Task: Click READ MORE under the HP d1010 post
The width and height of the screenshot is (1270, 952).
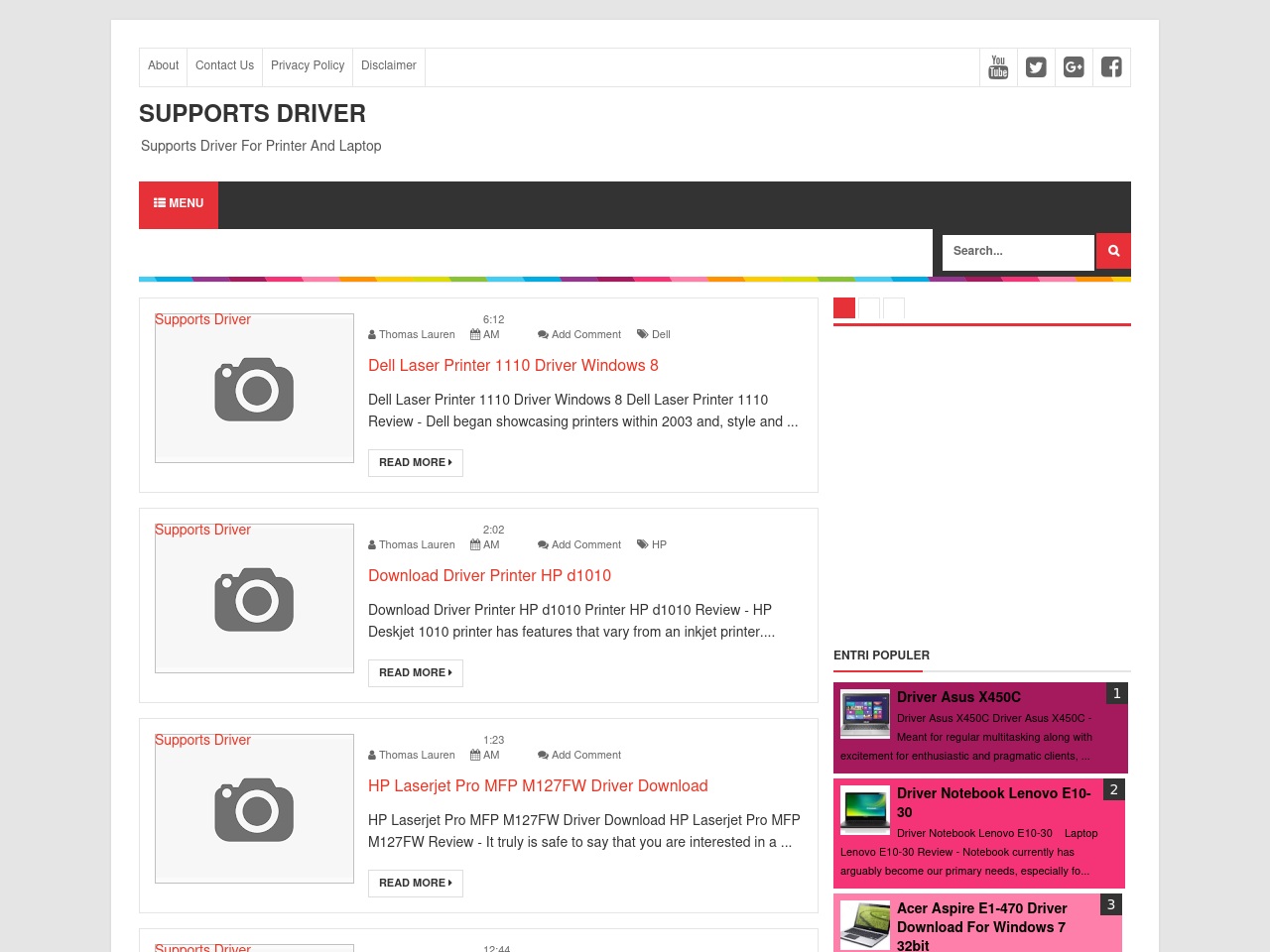Action: [416, 673]
